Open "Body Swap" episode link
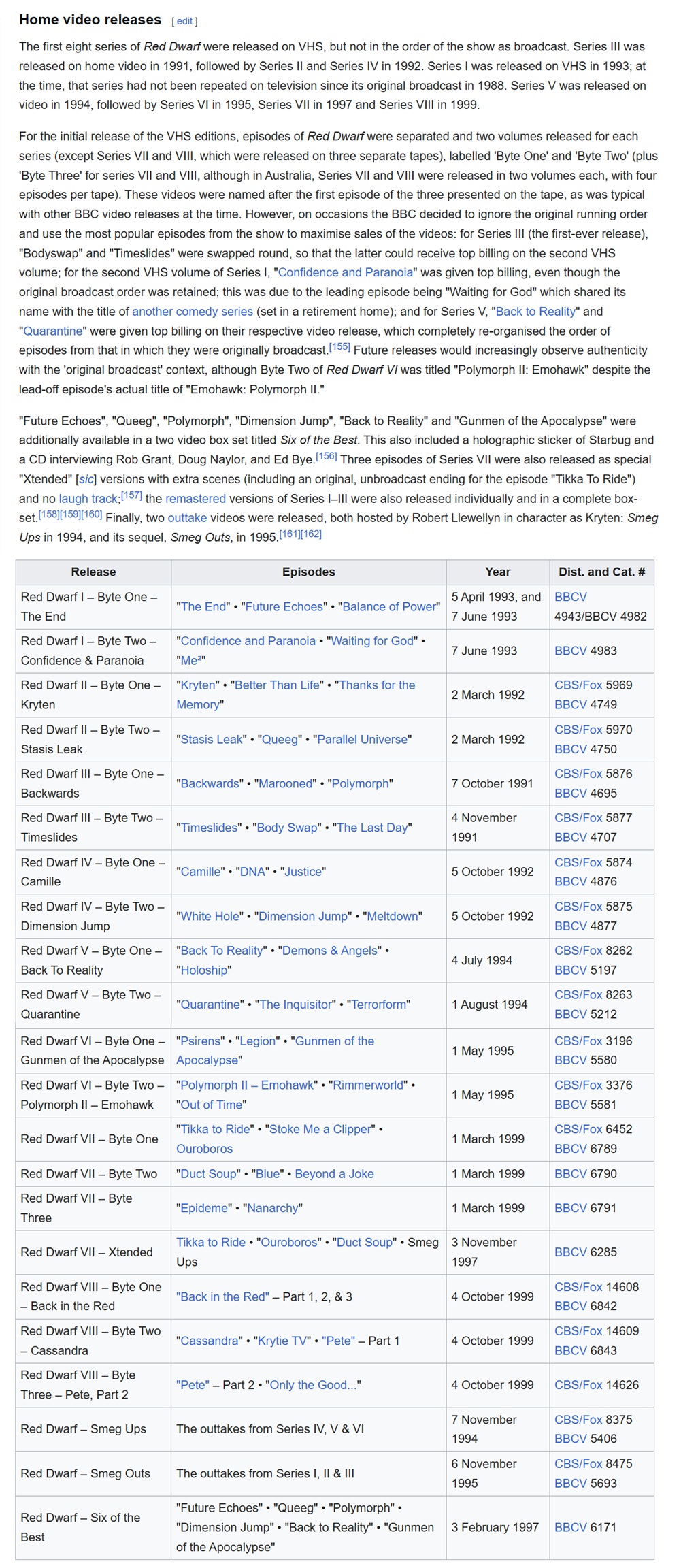The image size is (681, 1568). point(288,828)
